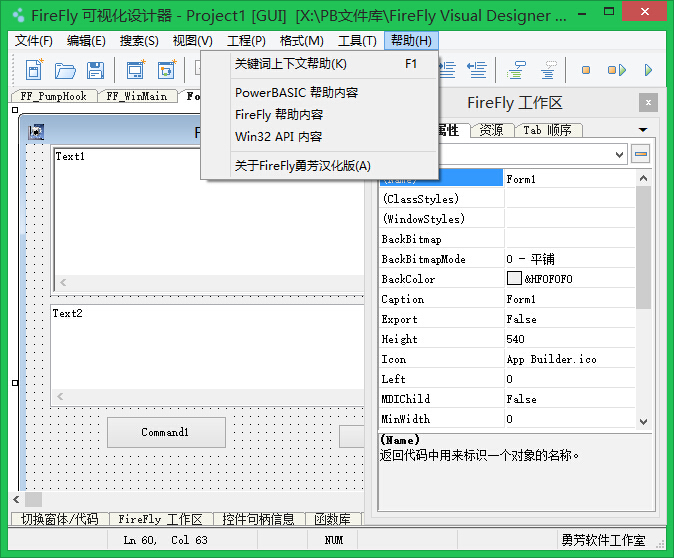Click the blue run arrow icon
The image size is (674, 558).
coord(648,70)
